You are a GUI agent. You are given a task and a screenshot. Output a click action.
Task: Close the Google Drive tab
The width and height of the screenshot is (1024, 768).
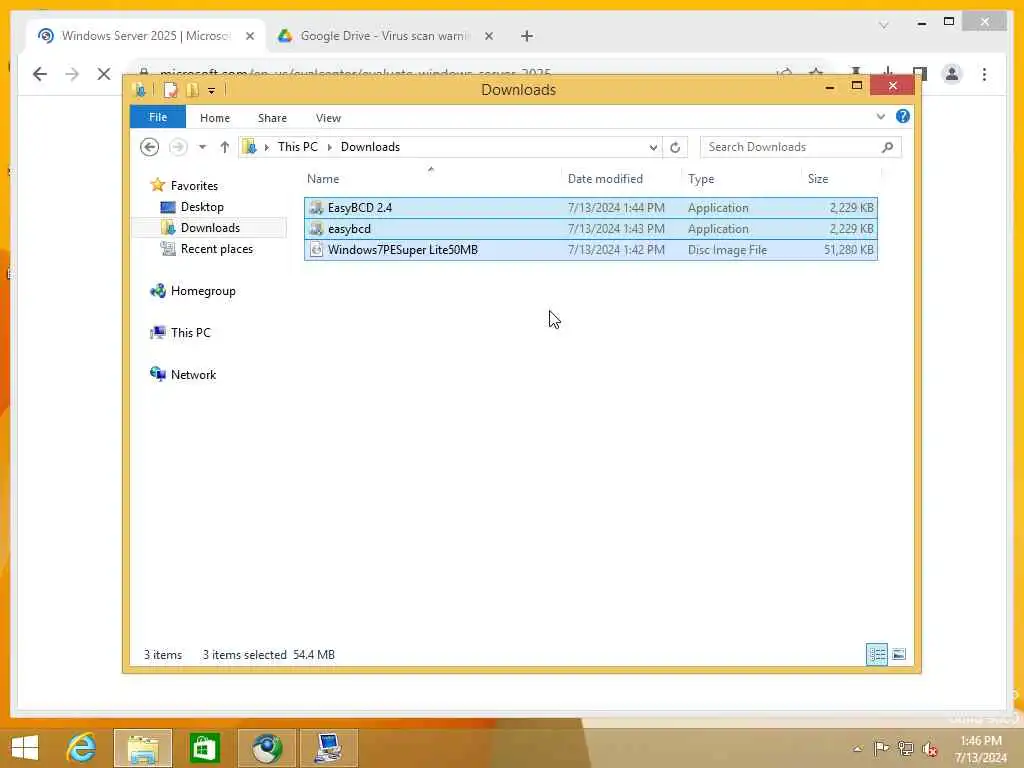[488, 37]
